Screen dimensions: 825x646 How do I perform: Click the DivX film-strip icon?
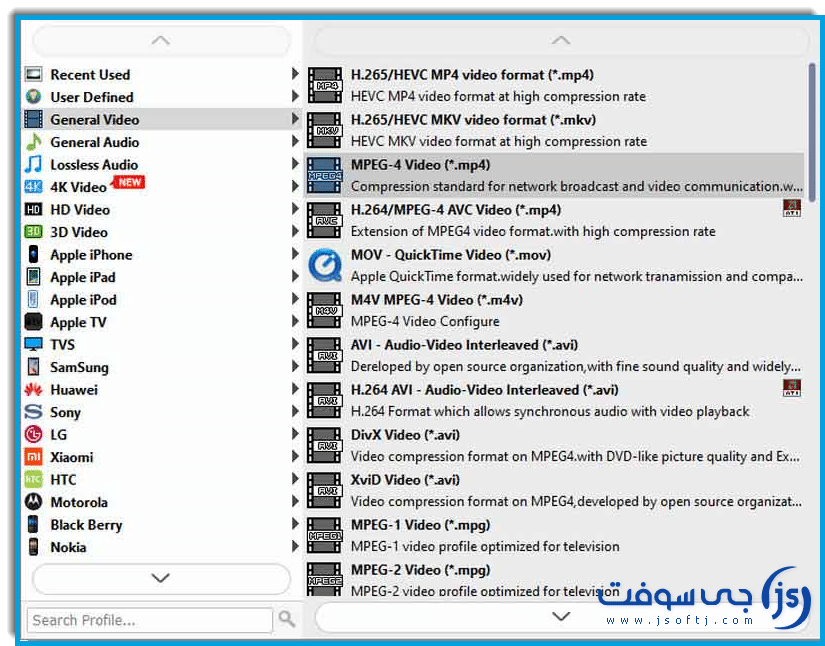coord(325,445)
